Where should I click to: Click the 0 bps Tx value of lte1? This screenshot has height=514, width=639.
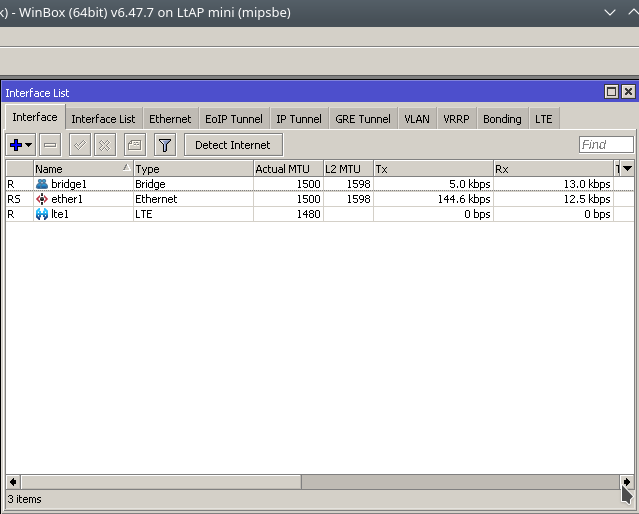click(477, 214)
